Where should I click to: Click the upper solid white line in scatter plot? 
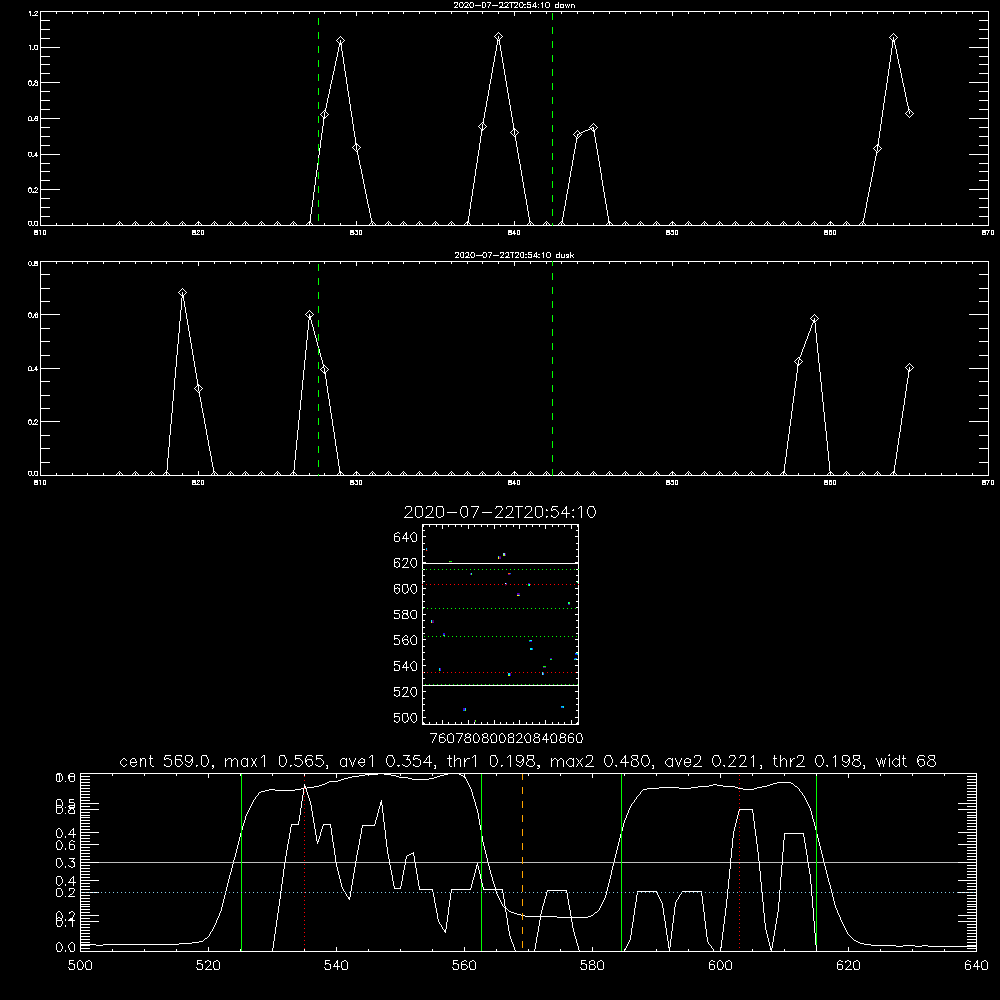point(500,564)
